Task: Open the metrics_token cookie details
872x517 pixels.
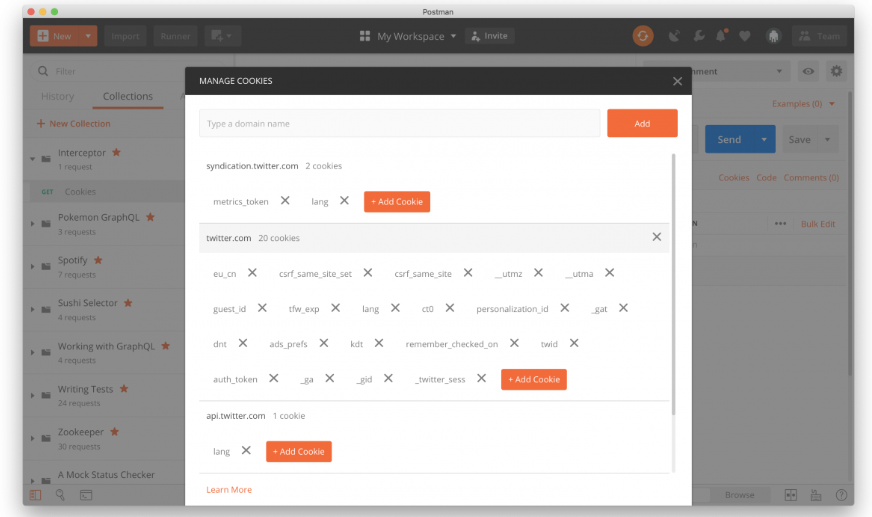Action: (x=241, y=202)
